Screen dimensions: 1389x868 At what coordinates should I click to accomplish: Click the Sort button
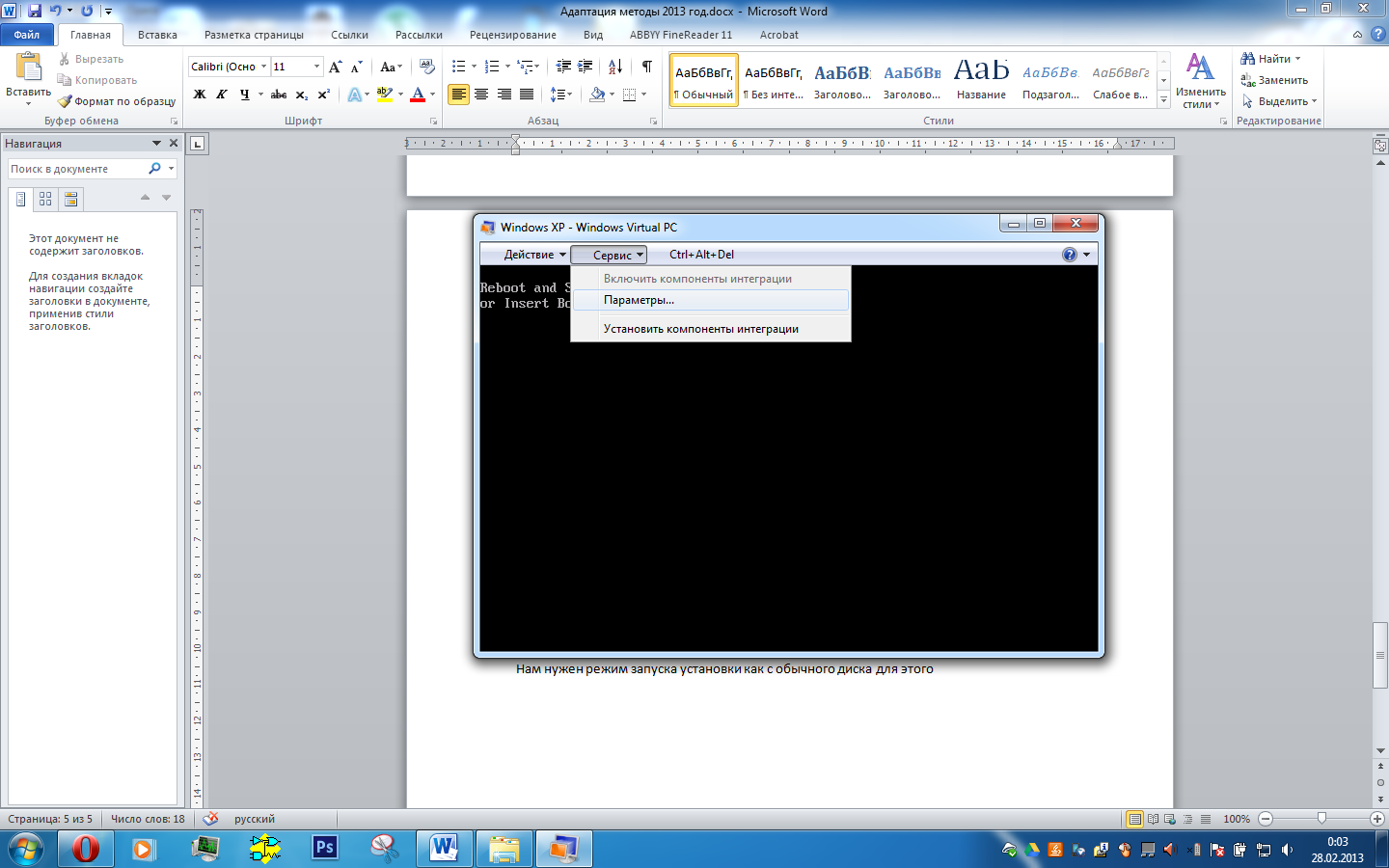(615, 67)
